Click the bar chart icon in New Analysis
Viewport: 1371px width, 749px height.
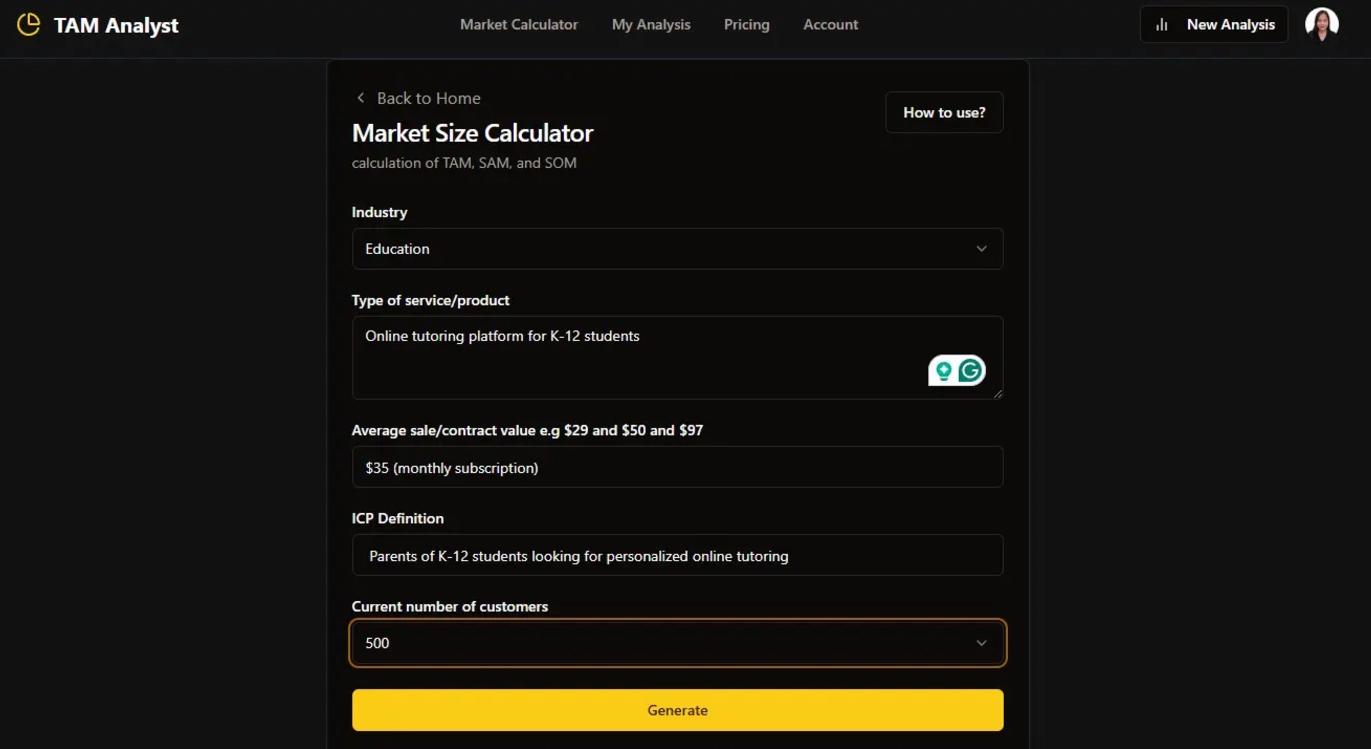(x=1161, y=25)
